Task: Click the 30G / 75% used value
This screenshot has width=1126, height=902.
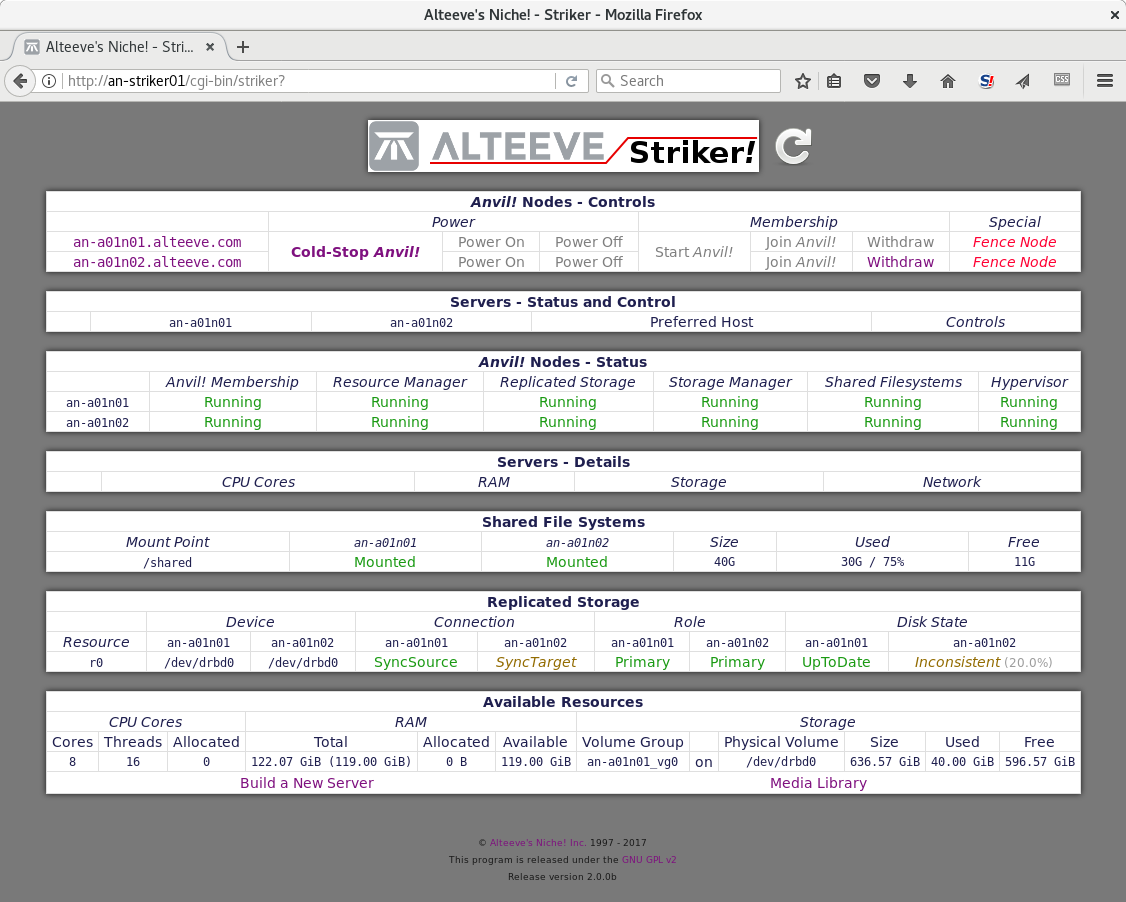Action: click(x=872, y=562)
